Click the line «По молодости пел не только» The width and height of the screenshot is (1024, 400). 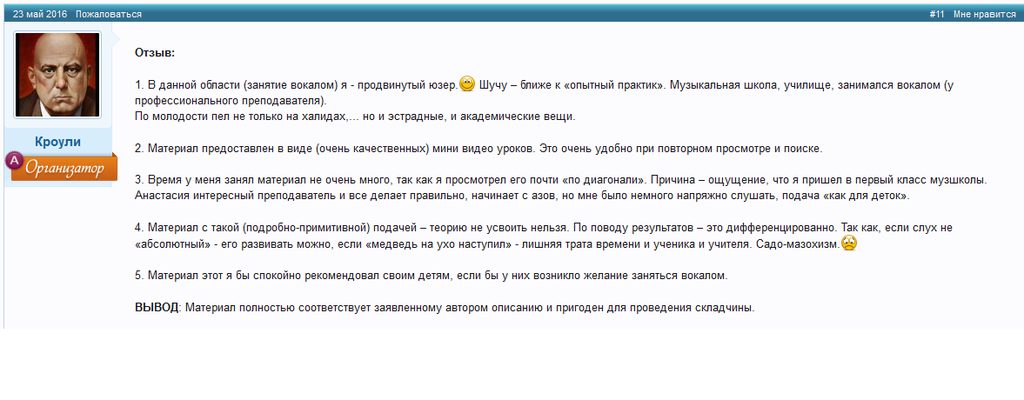pos(220,116)
